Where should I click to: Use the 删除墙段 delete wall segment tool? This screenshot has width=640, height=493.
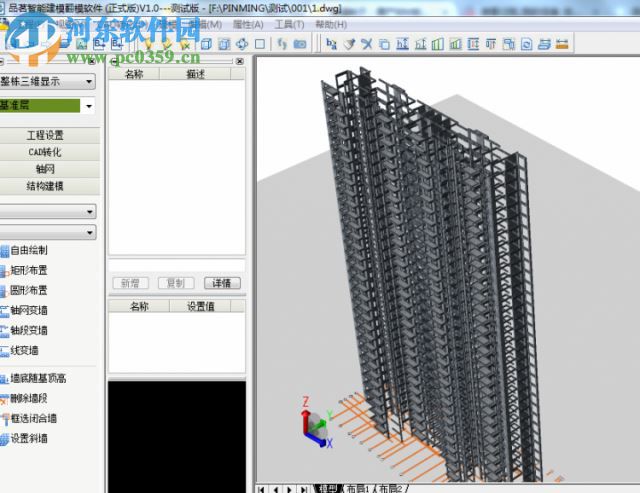click(x=28, y=398)
